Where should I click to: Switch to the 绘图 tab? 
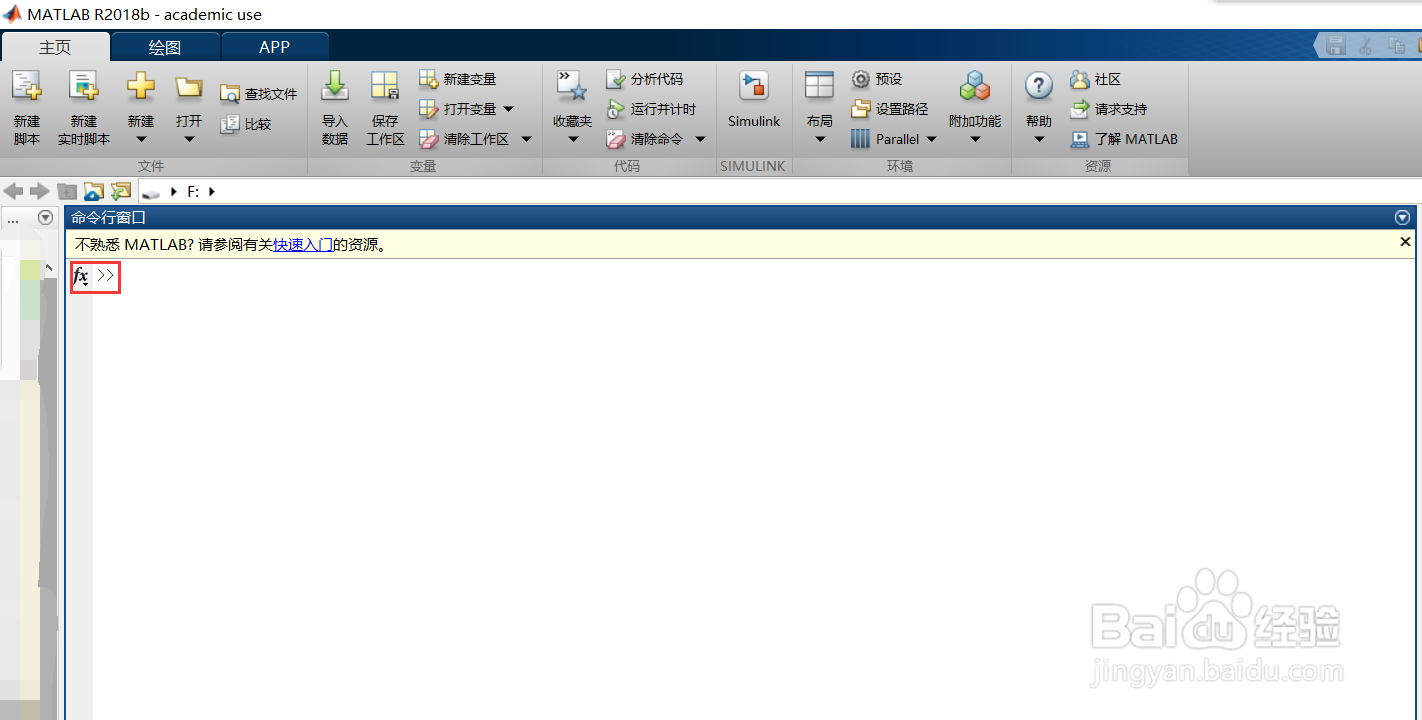(165, 47)
